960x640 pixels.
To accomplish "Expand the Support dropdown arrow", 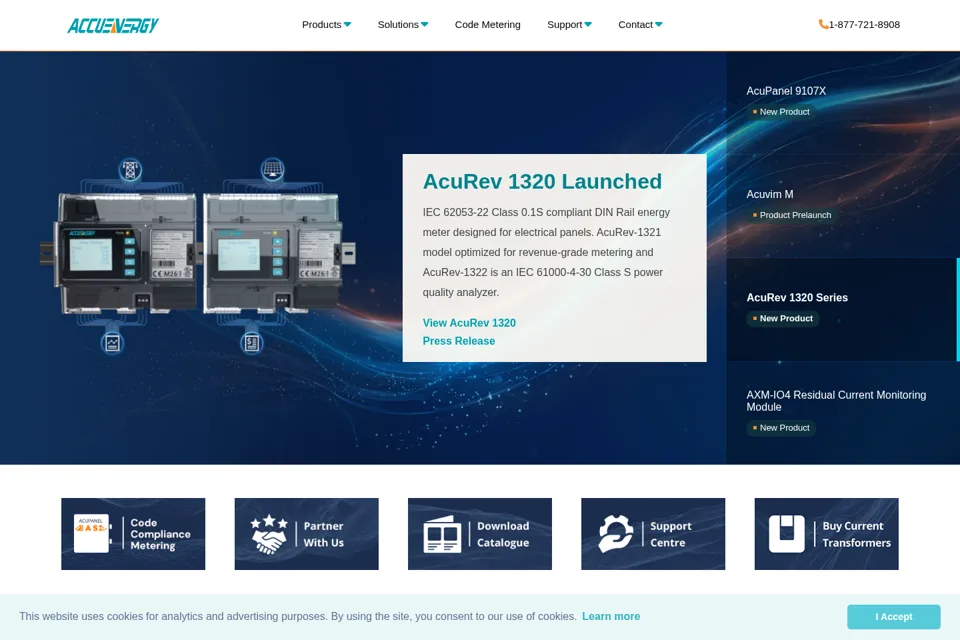I will click(x=588, y=24).
